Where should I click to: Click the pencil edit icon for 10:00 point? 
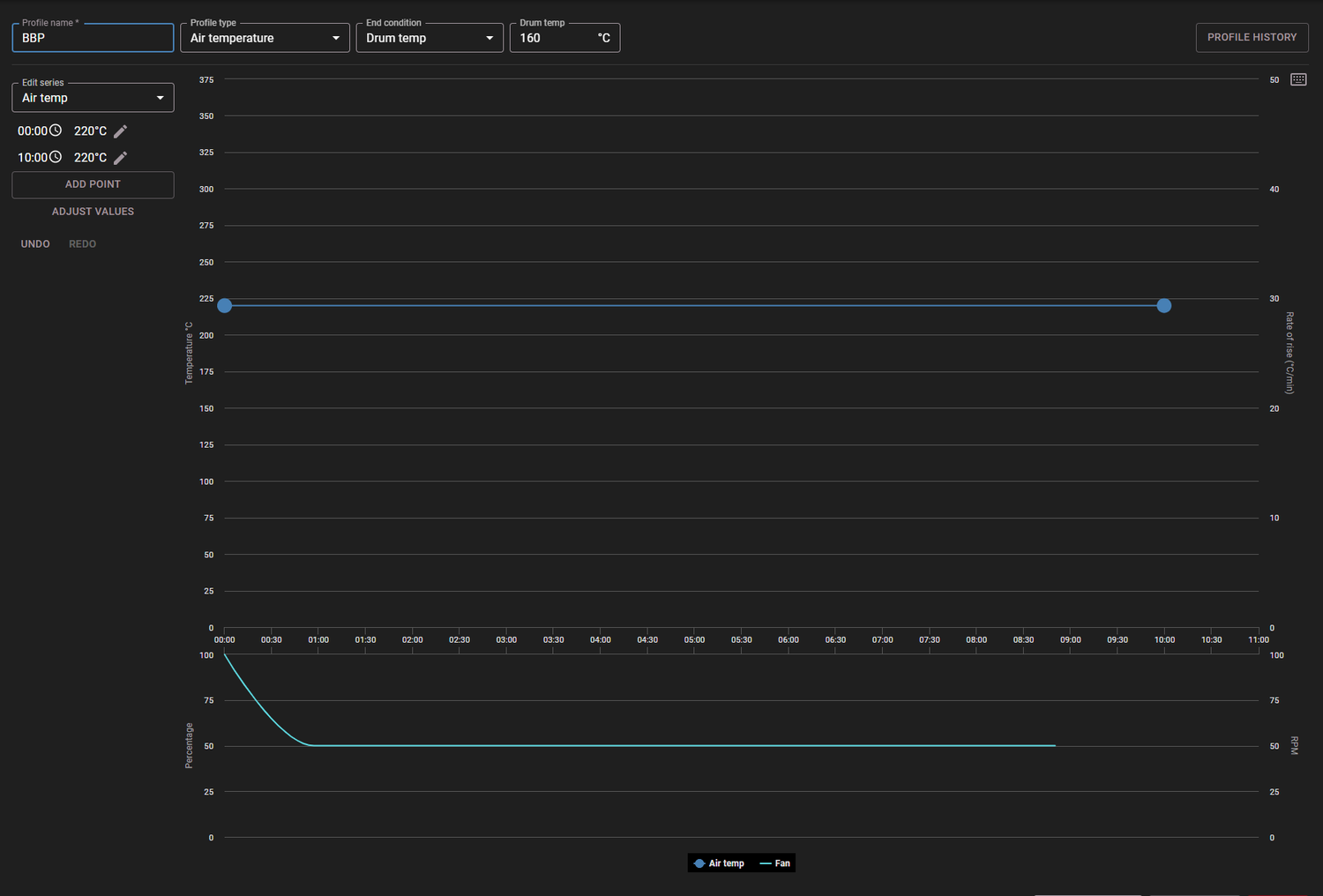tap(121, 158)
